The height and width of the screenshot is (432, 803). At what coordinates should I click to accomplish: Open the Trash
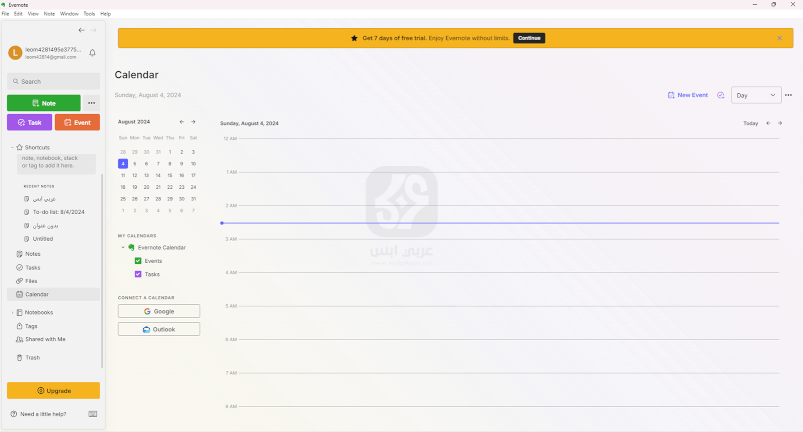coord(54,358)
